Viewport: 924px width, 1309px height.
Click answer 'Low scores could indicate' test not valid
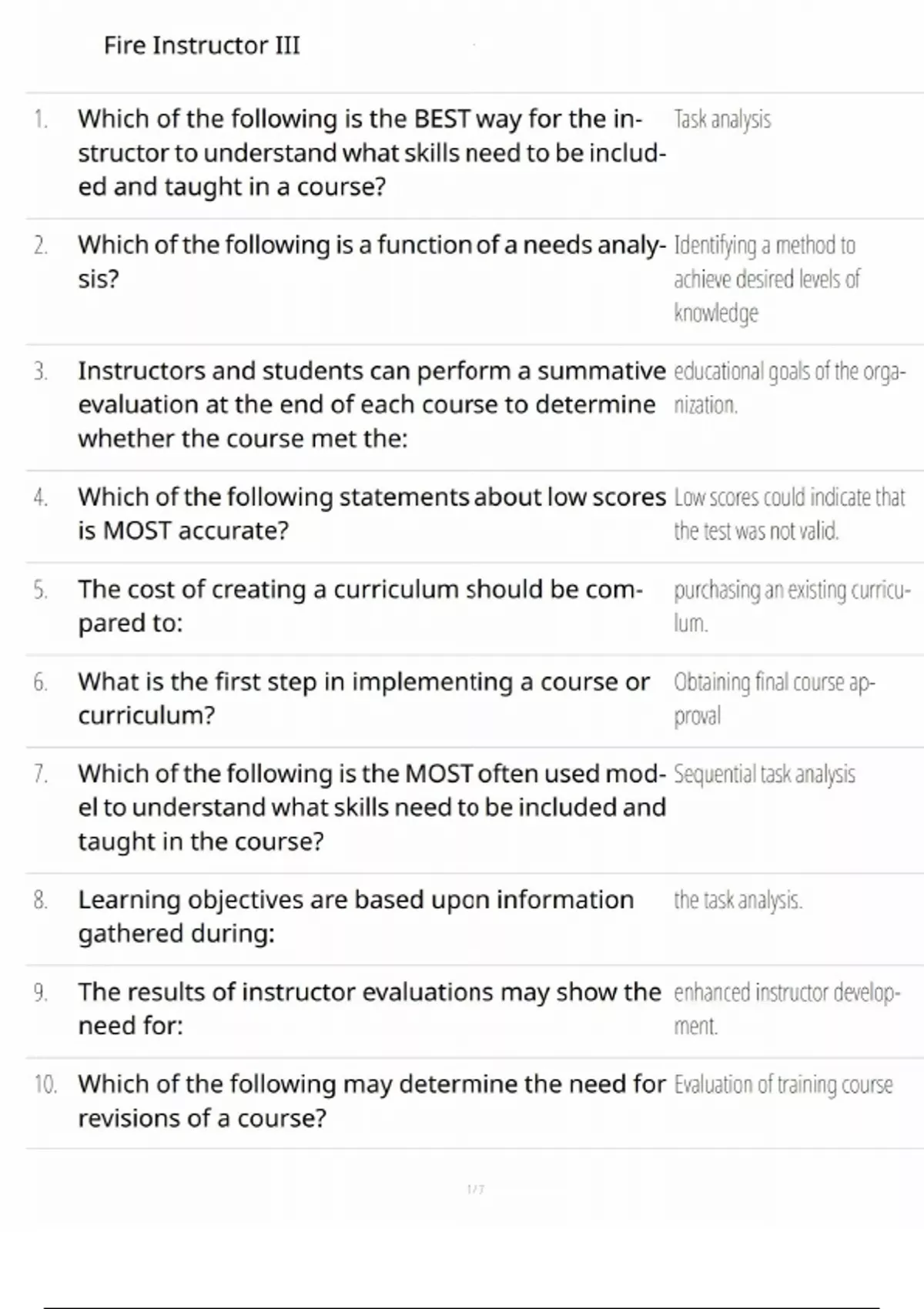coord(790,514)
